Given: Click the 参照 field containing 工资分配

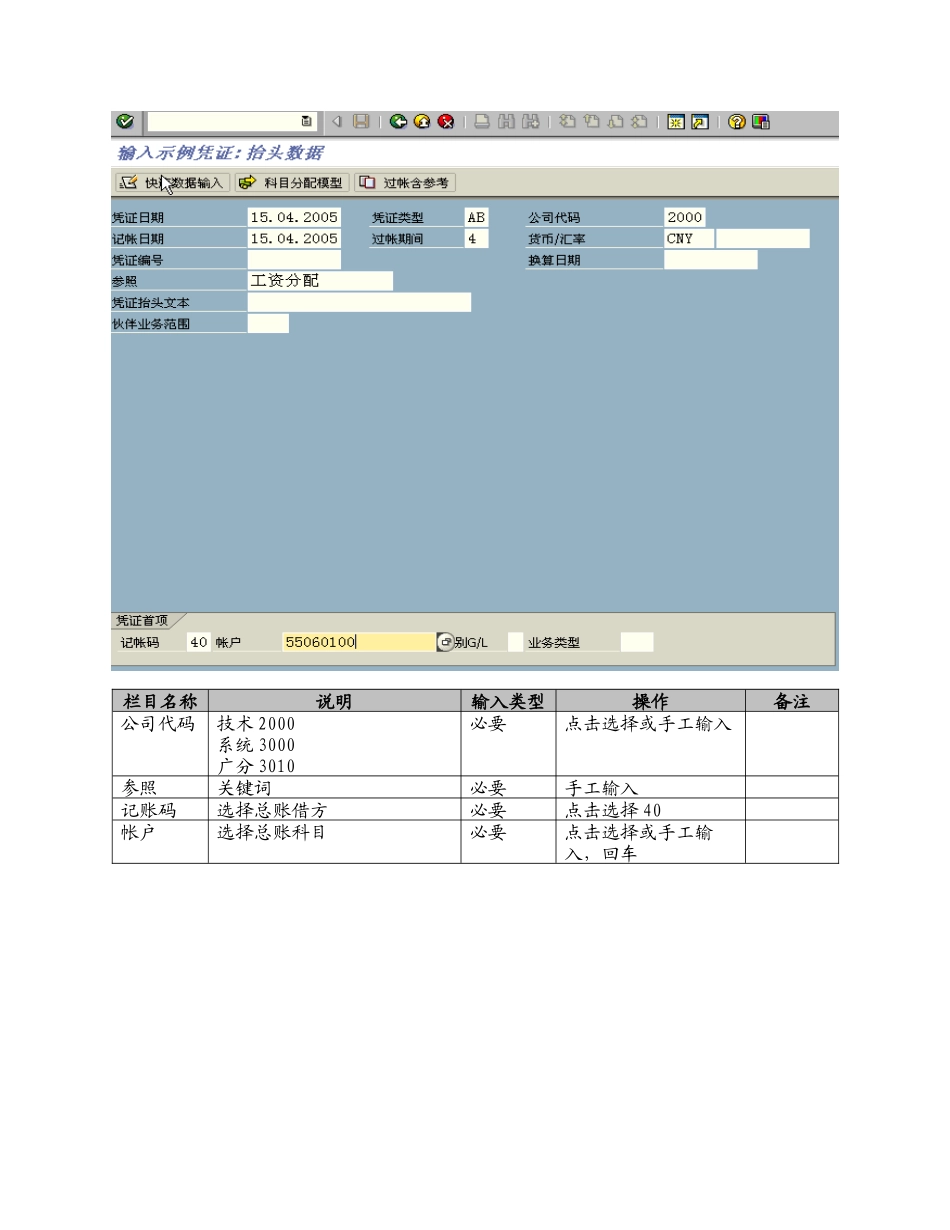Looking at the screenshot, I should 320,281.
